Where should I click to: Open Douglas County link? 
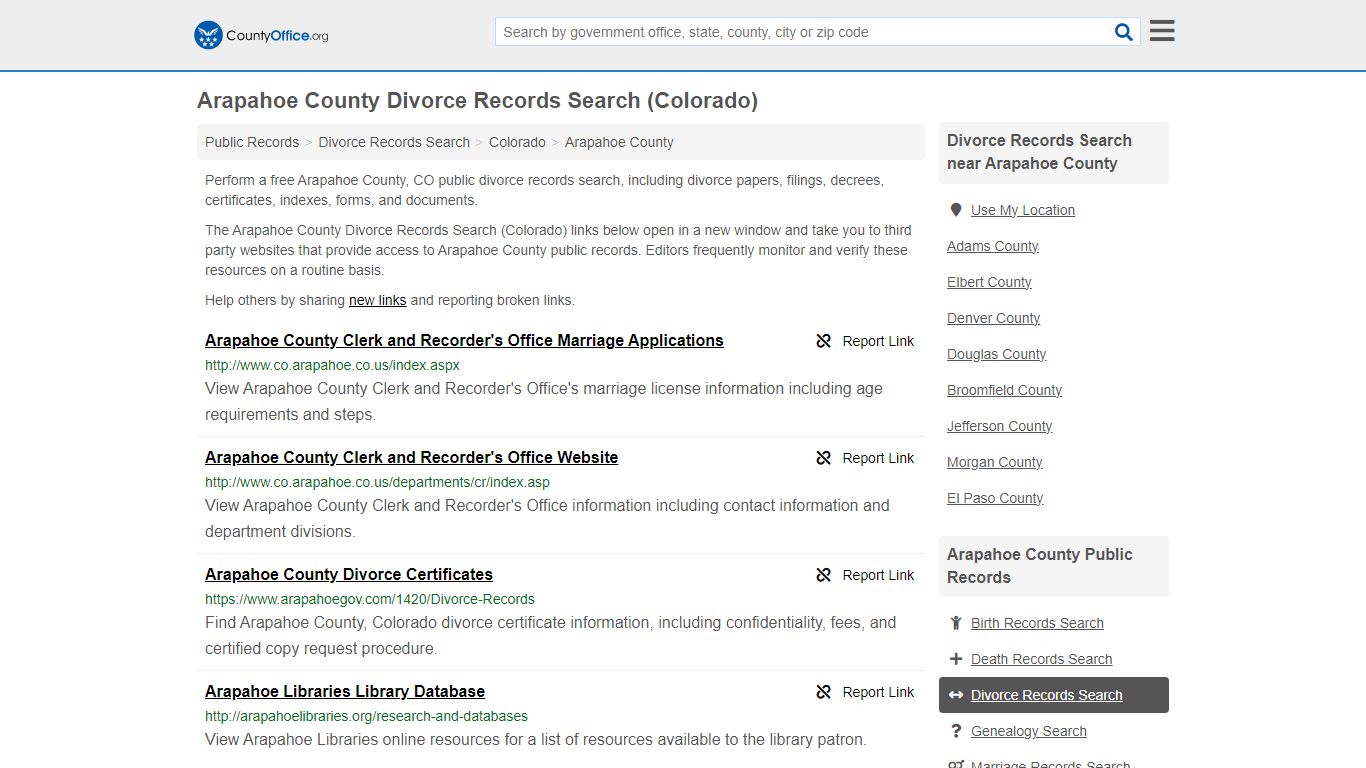(997, 354)
